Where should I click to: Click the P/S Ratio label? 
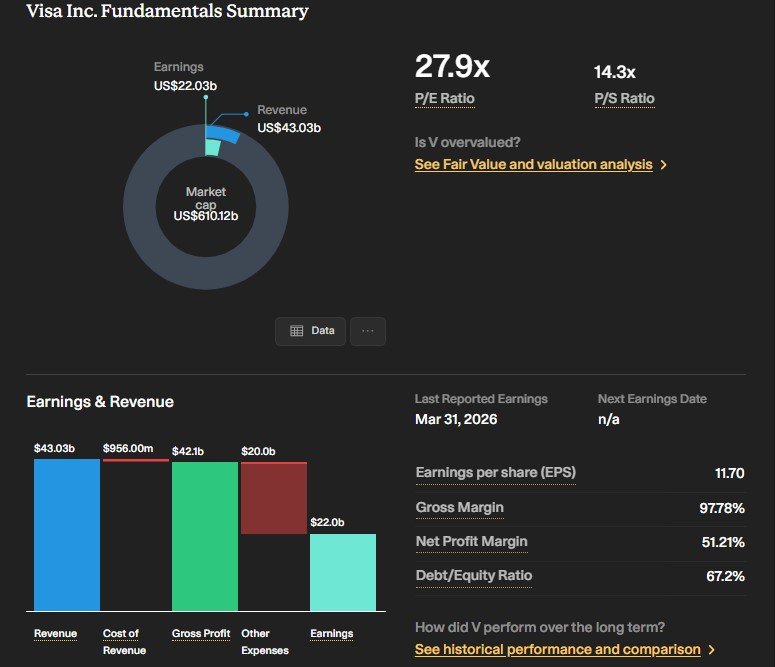pos(624,98)
